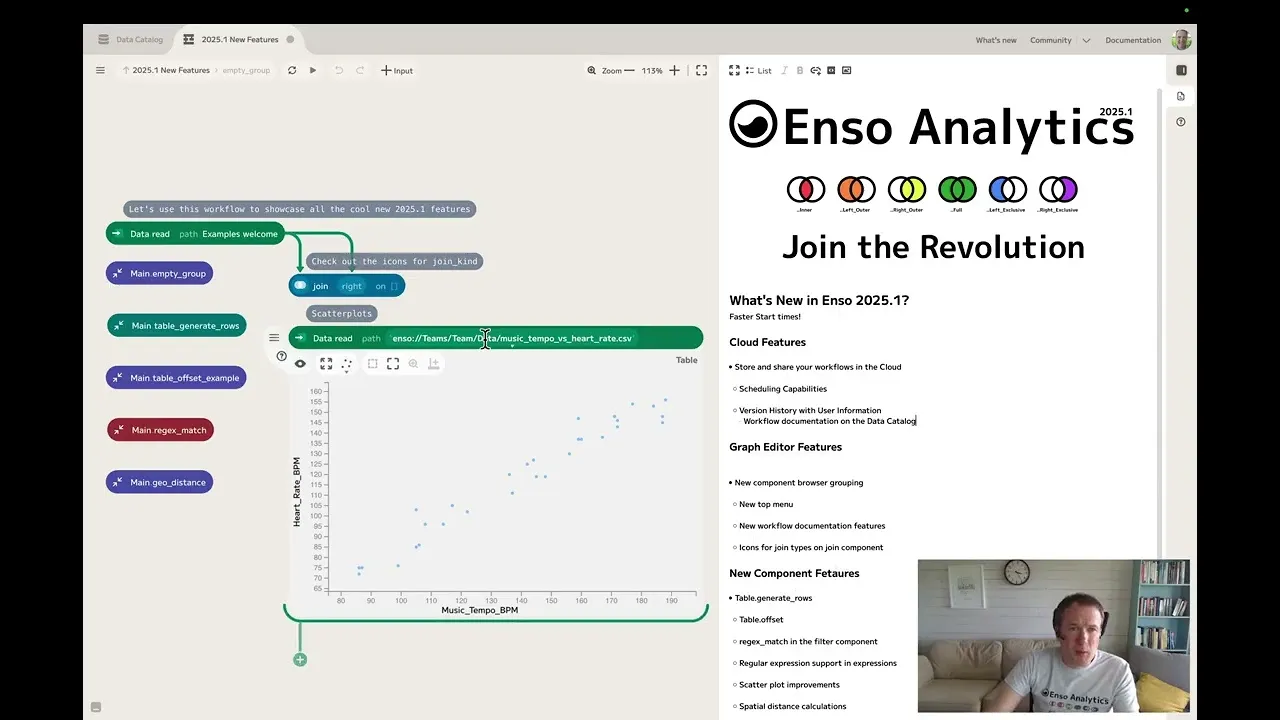Expand the csv path dropdown arrow

coord(512,347)
